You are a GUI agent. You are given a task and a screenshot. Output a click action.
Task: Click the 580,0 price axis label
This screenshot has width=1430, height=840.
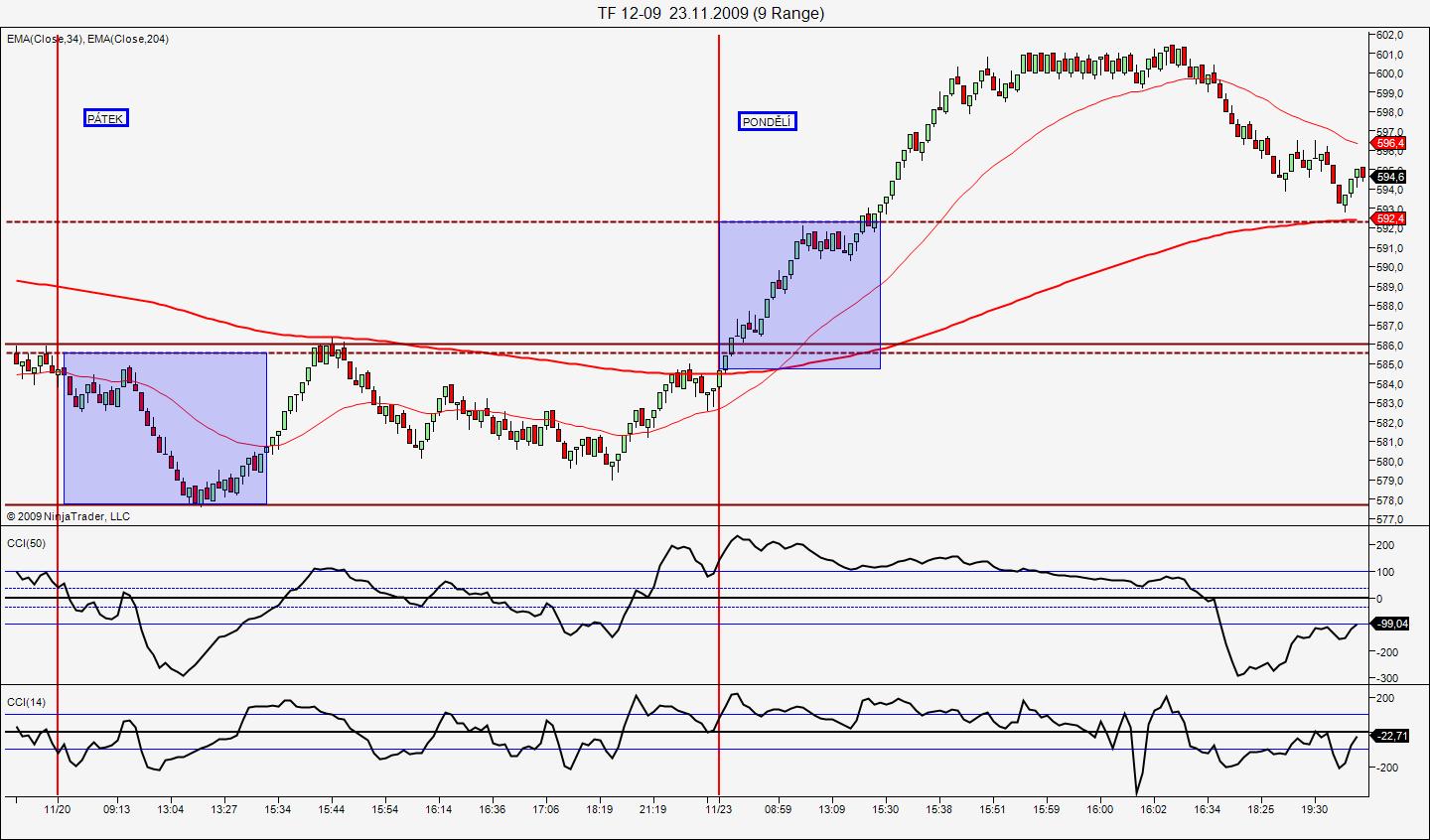(1389, 462)
